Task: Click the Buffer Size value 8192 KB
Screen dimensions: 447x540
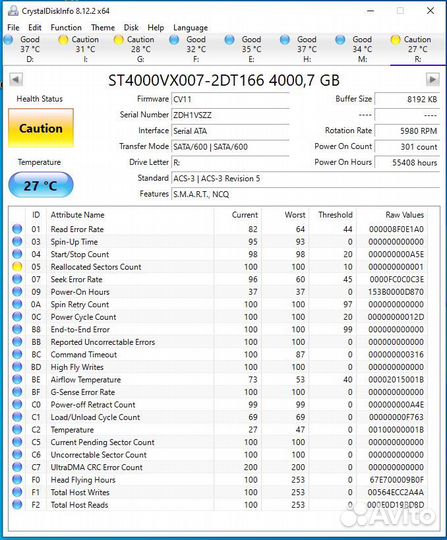Action: pos(407,99)
